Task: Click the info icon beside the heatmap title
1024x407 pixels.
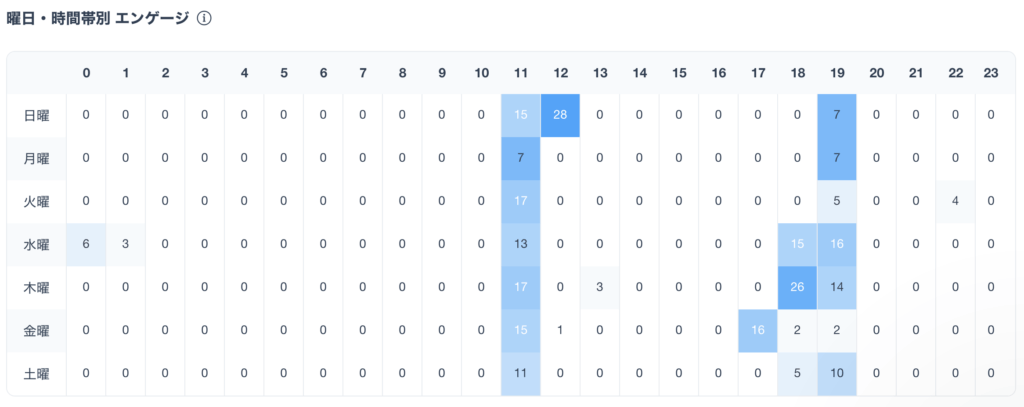Action: point(204,18)
